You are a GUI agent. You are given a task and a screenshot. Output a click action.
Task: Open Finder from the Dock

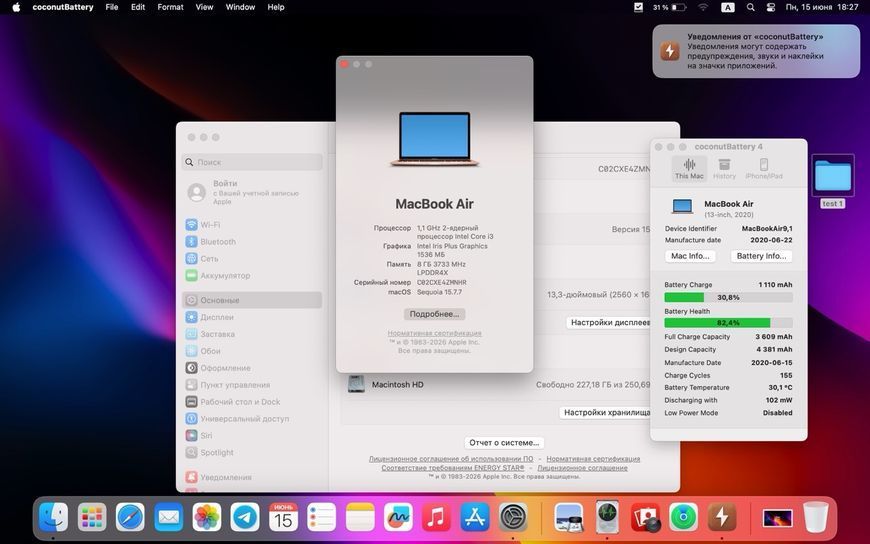coord(54,517)
